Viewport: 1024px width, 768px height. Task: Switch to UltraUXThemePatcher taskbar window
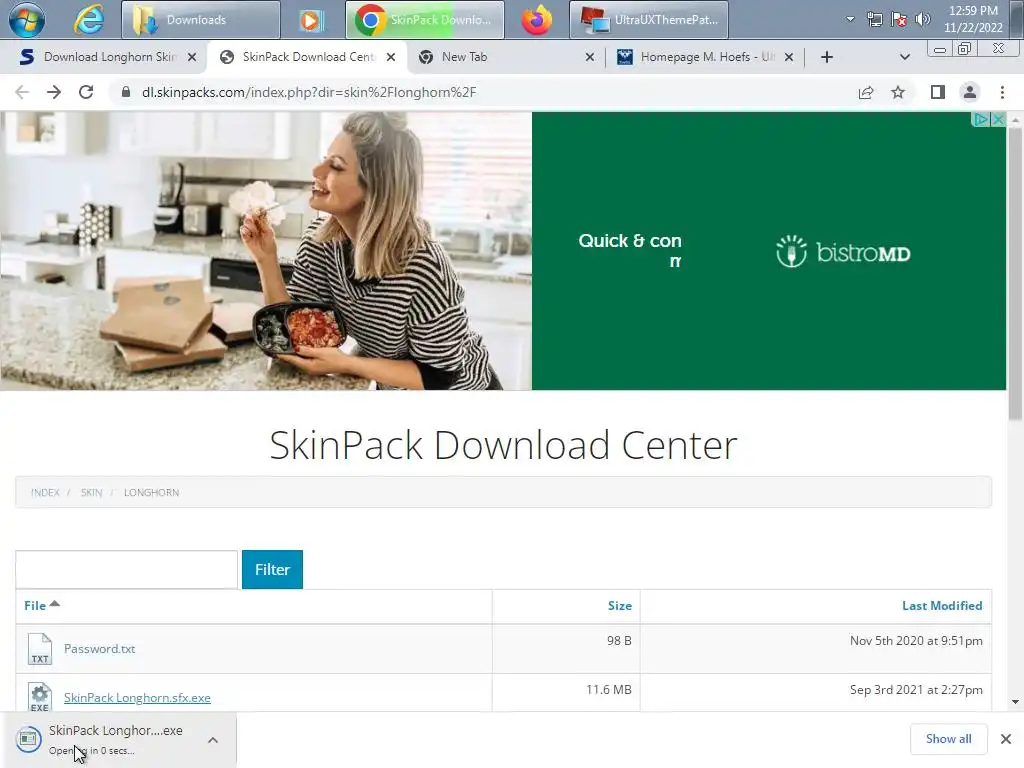648,20
